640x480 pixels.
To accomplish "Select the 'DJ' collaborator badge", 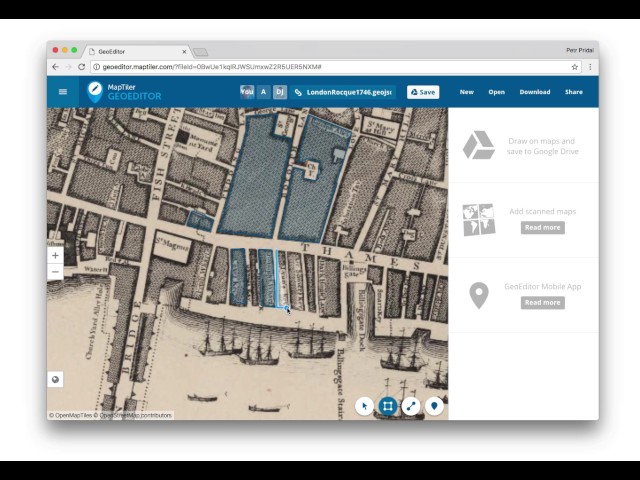I will pyautogui.click(x=280, y=92).
